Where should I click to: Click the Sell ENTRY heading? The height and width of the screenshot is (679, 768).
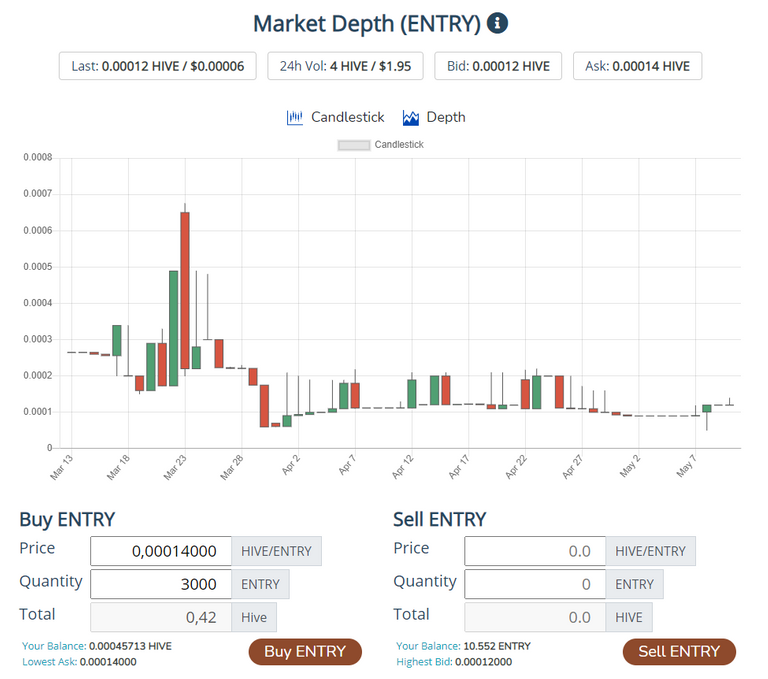[440, 519]
